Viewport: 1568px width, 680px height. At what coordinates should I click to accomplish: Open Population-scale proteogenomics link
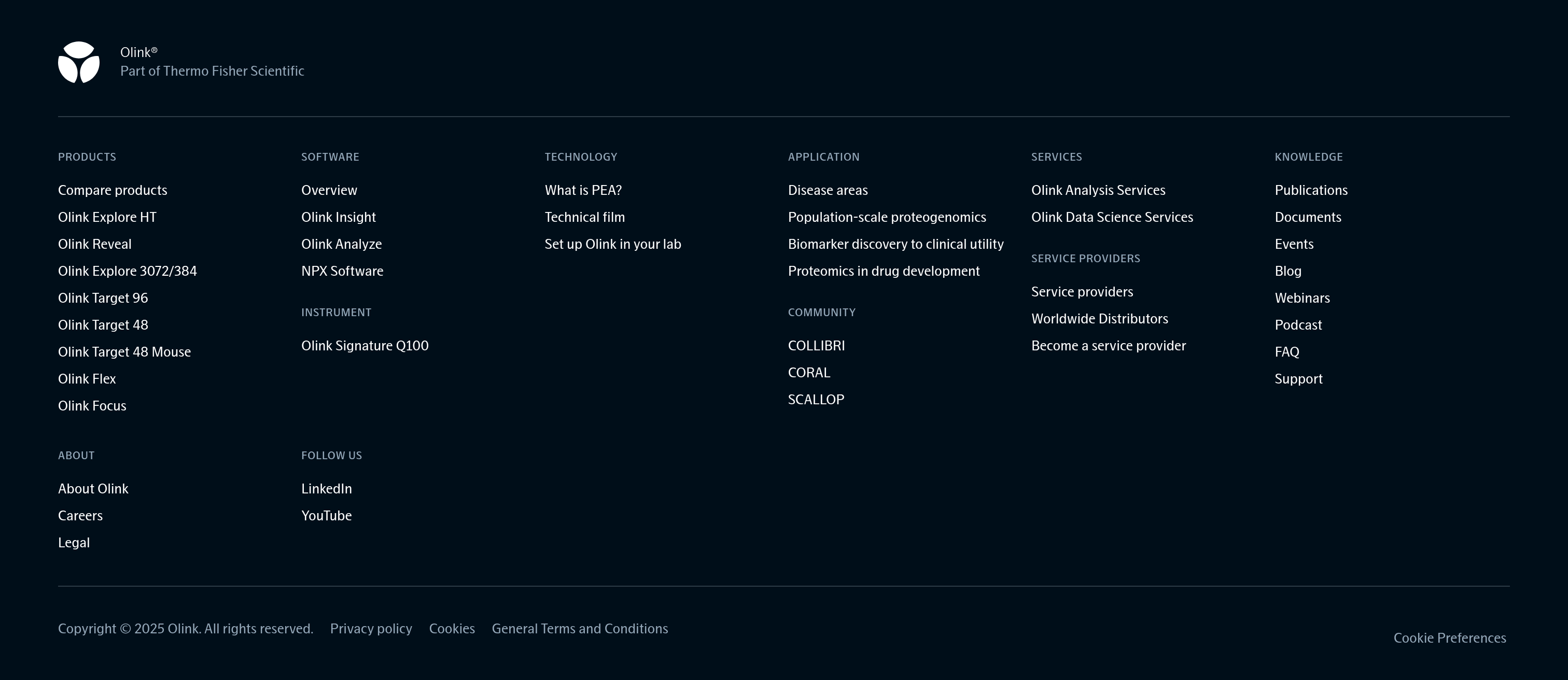[887, 217]
